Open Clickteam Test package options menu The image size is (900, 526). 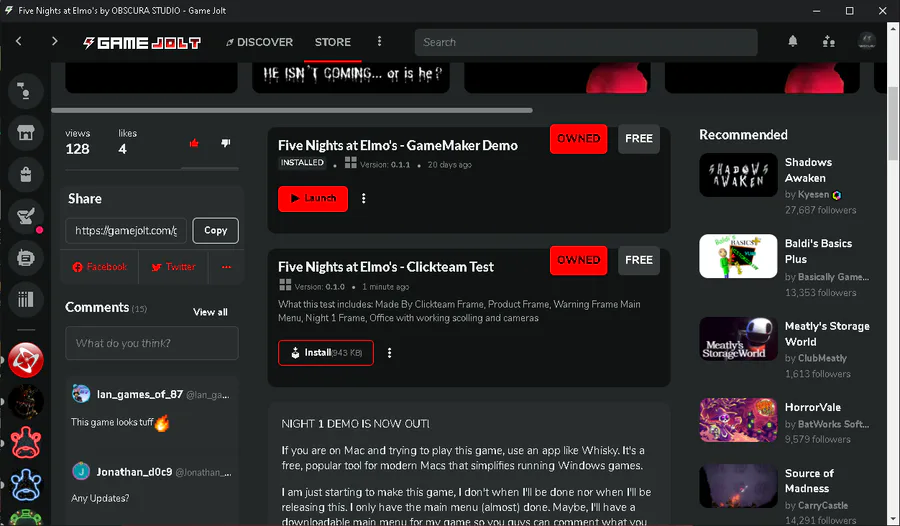coord(389,353)
